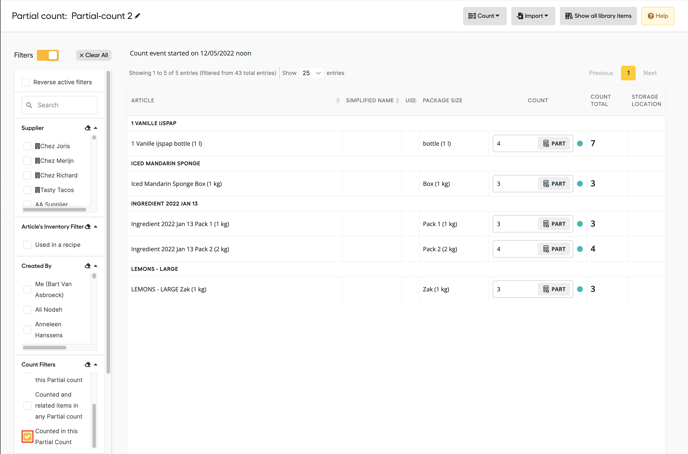Go to Next page
This screenshot has height=454, width=688.
(650, 73)
